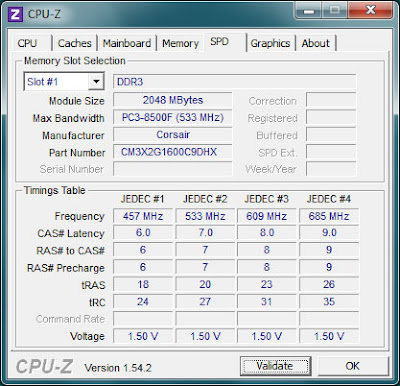
Task: Click tRC value 35
Action: tap(329, 302)
